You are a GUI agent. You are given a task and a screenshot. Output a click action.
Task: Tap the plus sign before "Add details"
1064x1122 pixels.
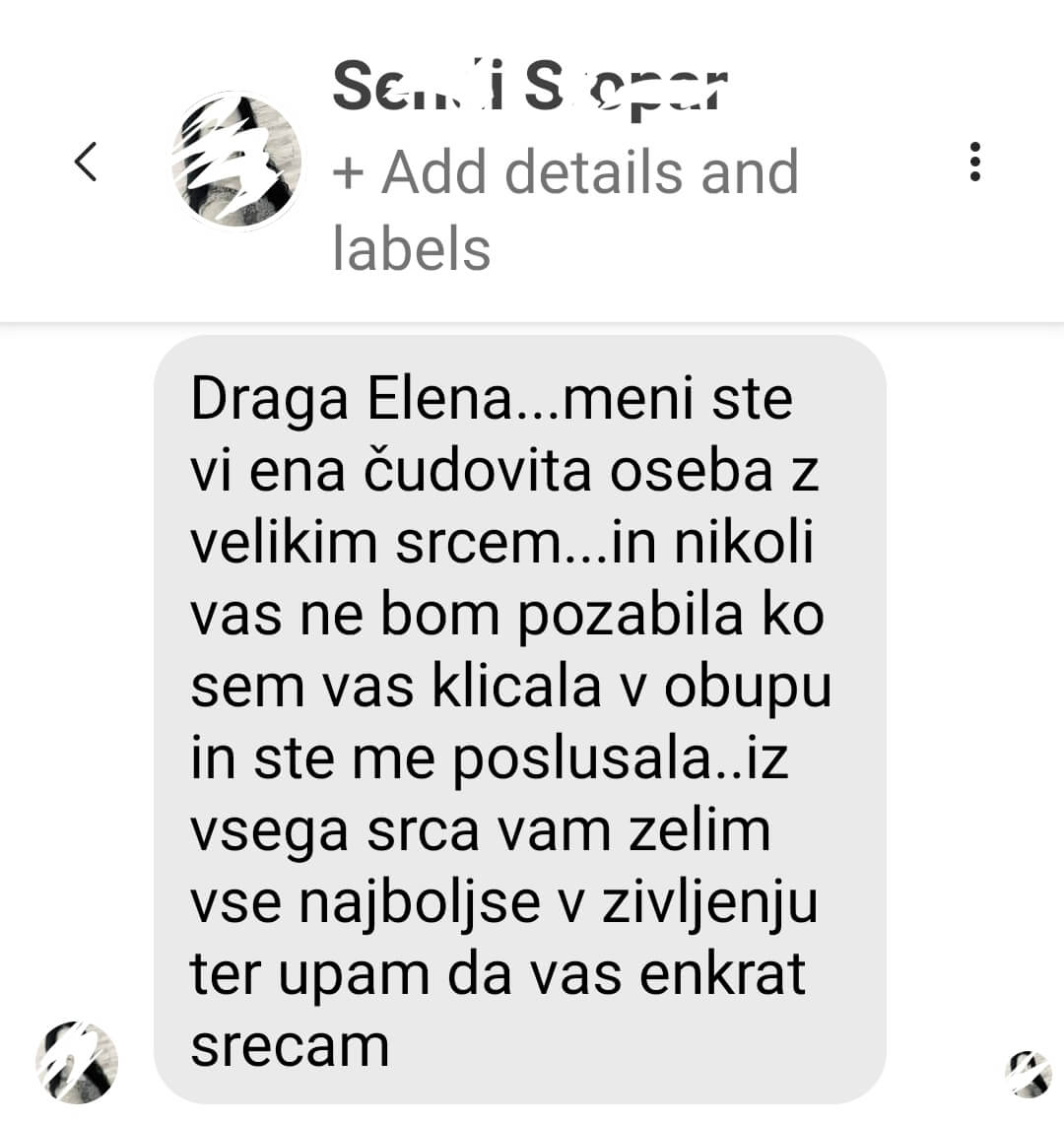coord(349,174)
